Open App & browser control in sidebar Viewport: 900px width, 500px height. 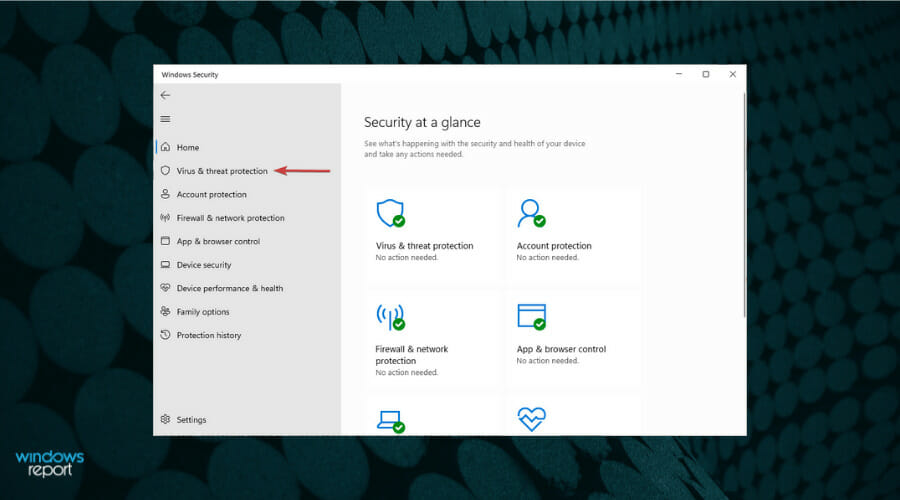coord(218,242)
